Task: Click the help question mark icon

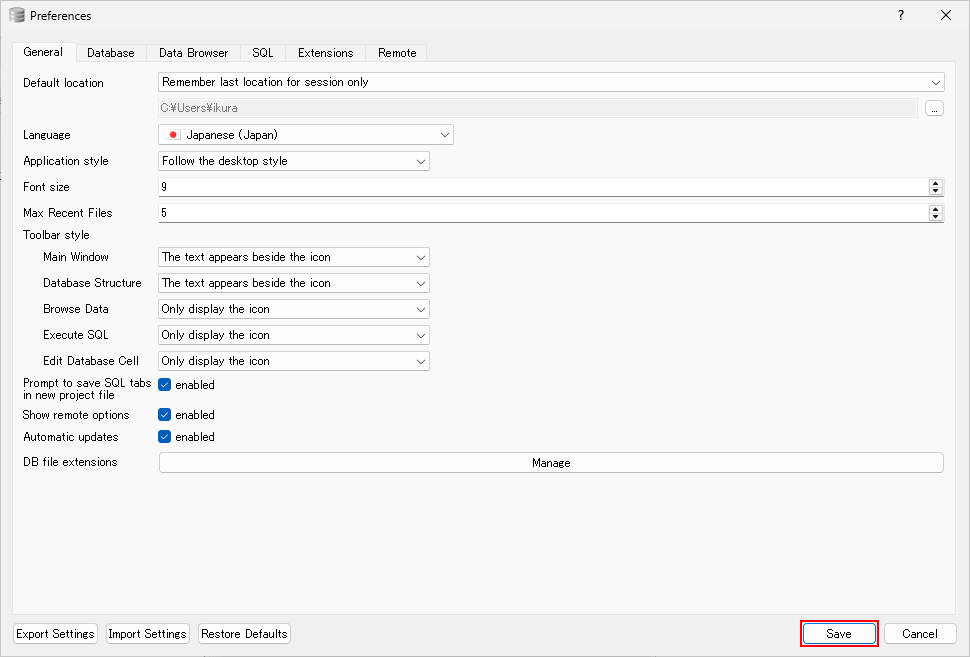Action: (900, 15)
